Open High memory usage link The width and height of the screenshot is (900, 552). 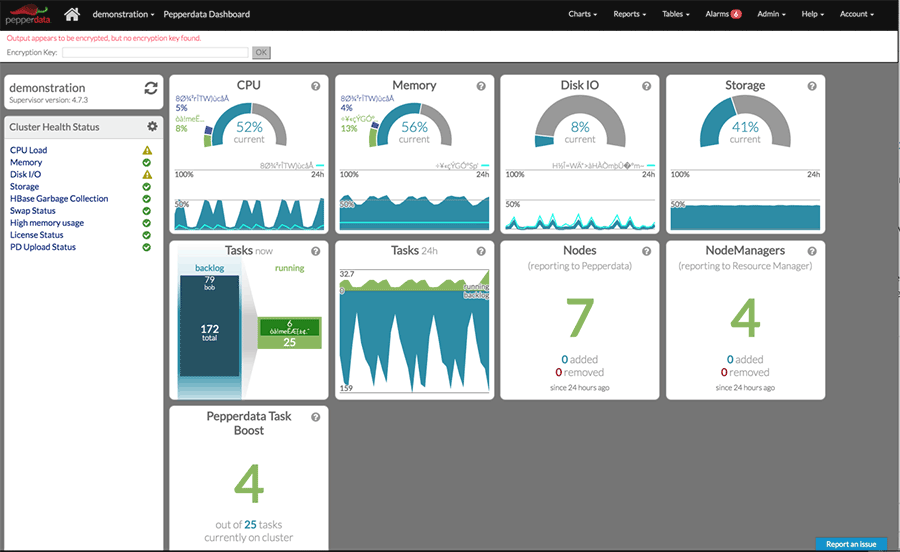pyautogui.click(x=47, y=223)
